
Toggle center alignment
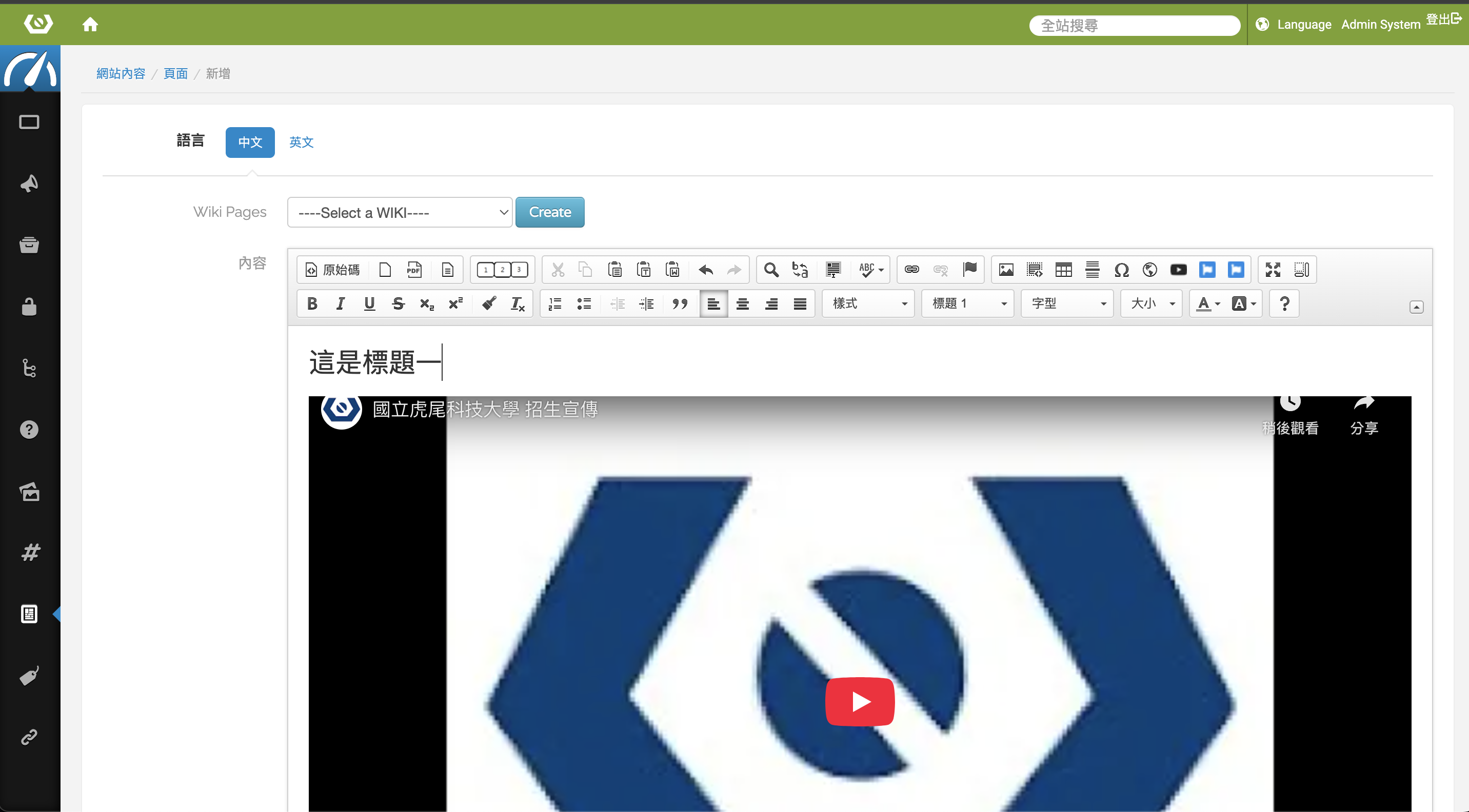point(743,303)
